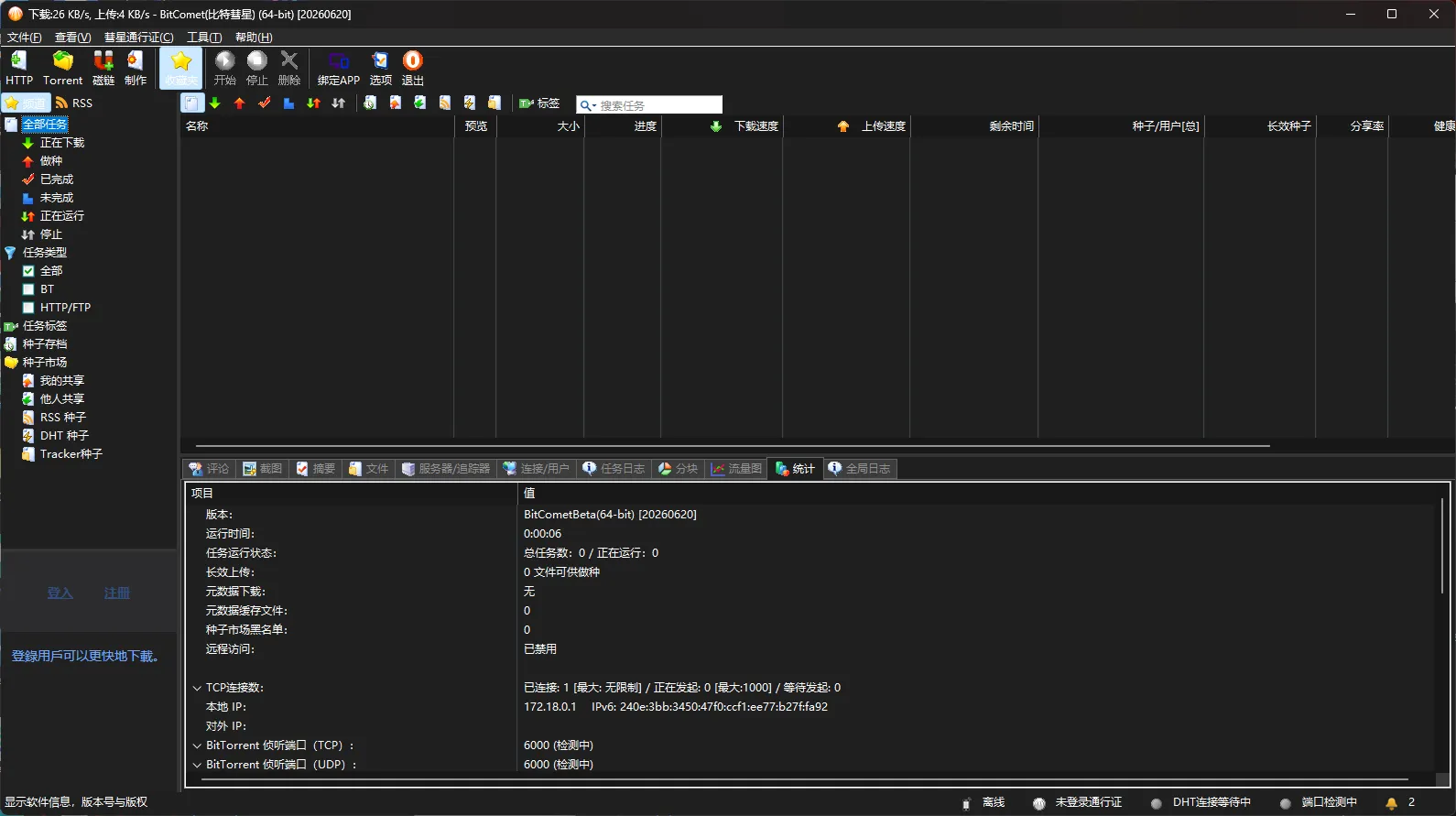Filter by completed red checkmark icon
This screenshot has width=1456, height=816.
265,103
